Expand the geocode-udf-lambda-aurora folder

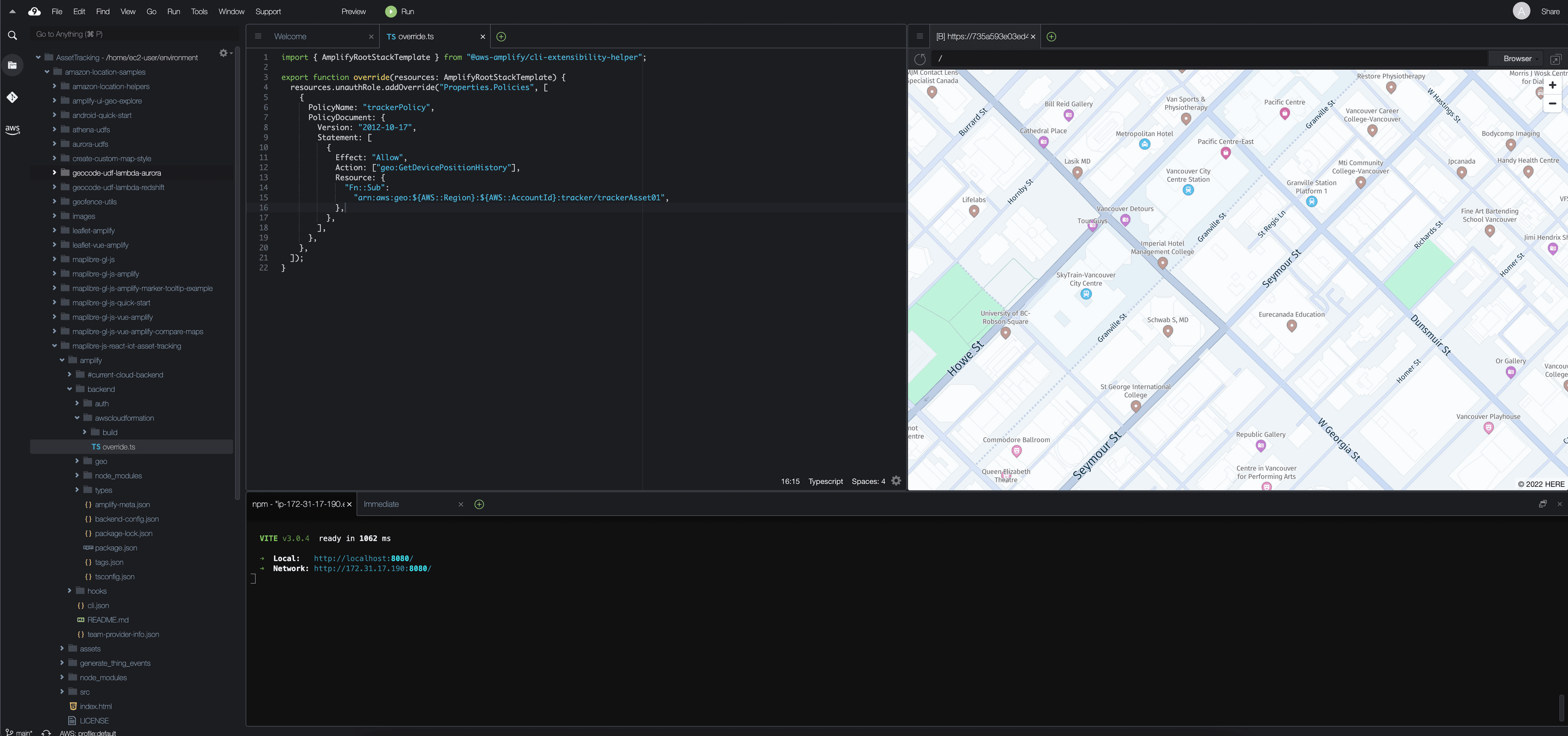[54, 173]
